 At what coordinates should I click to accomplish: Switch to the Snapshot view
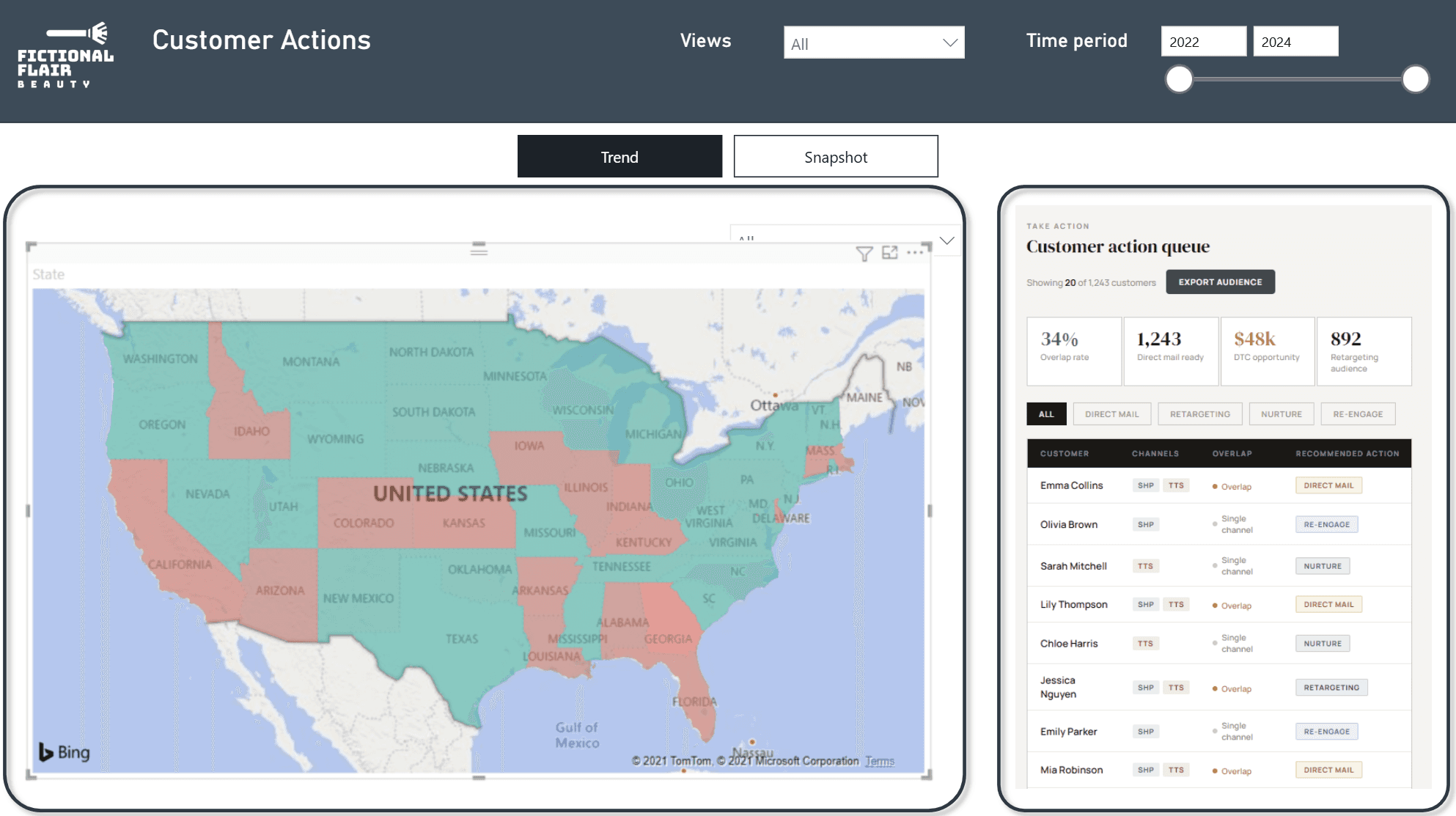pyautogui.click(x=835, y=157)
